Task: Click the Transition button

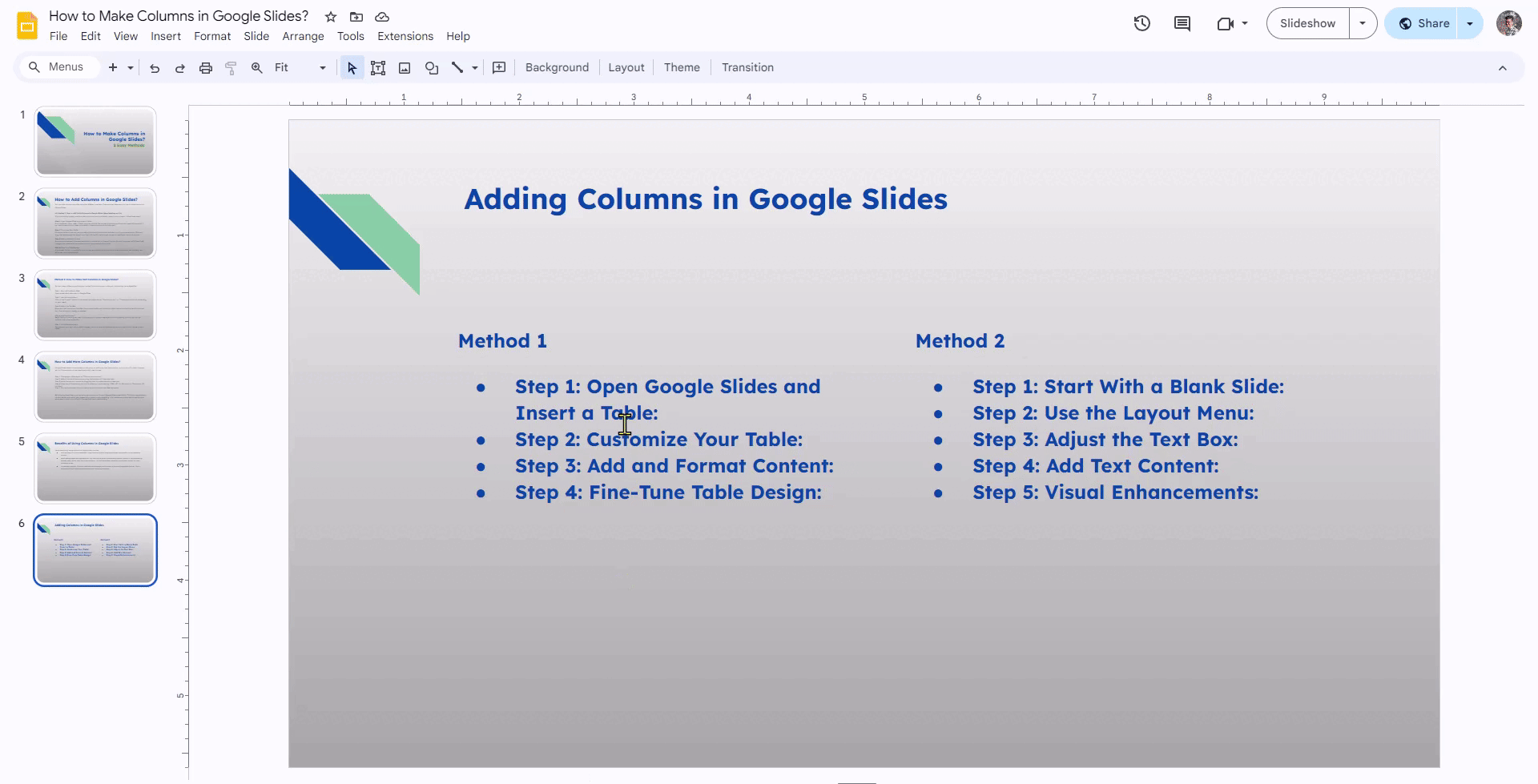Action: point(747,68)
